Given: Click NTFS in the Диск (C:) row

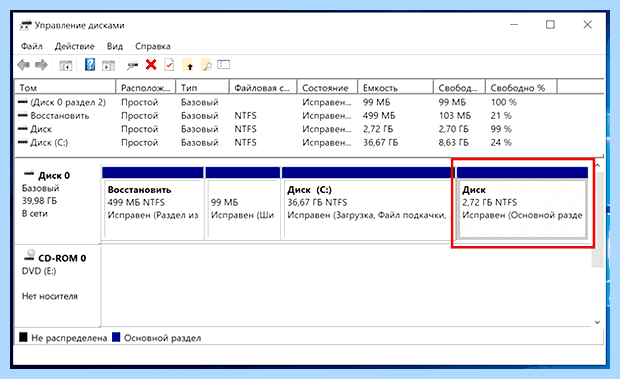Looking at the screenshot, I should pos(245,143).
